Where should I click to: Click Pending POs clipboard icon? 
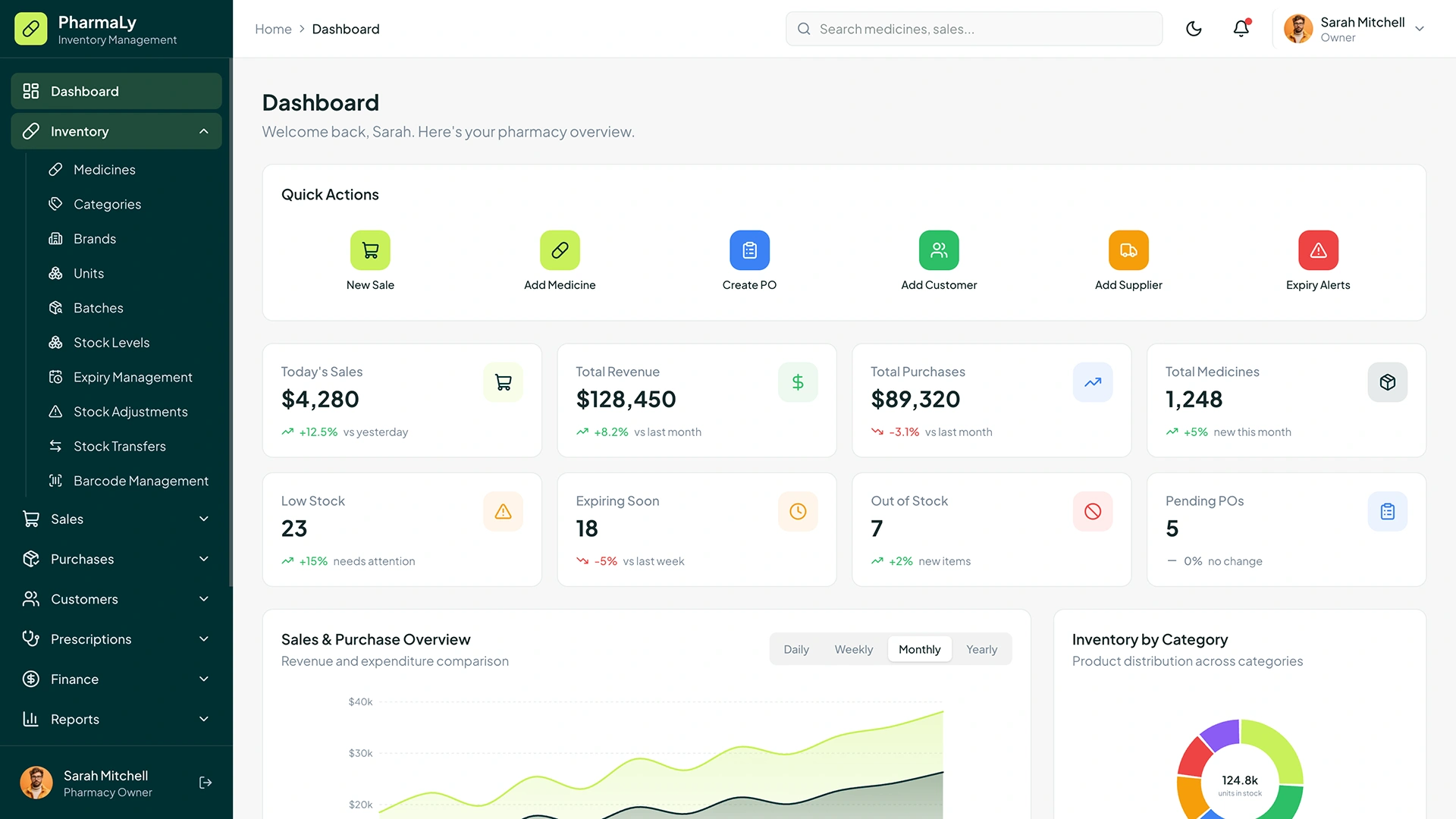pyautogui.click(x=1388, y=511)
